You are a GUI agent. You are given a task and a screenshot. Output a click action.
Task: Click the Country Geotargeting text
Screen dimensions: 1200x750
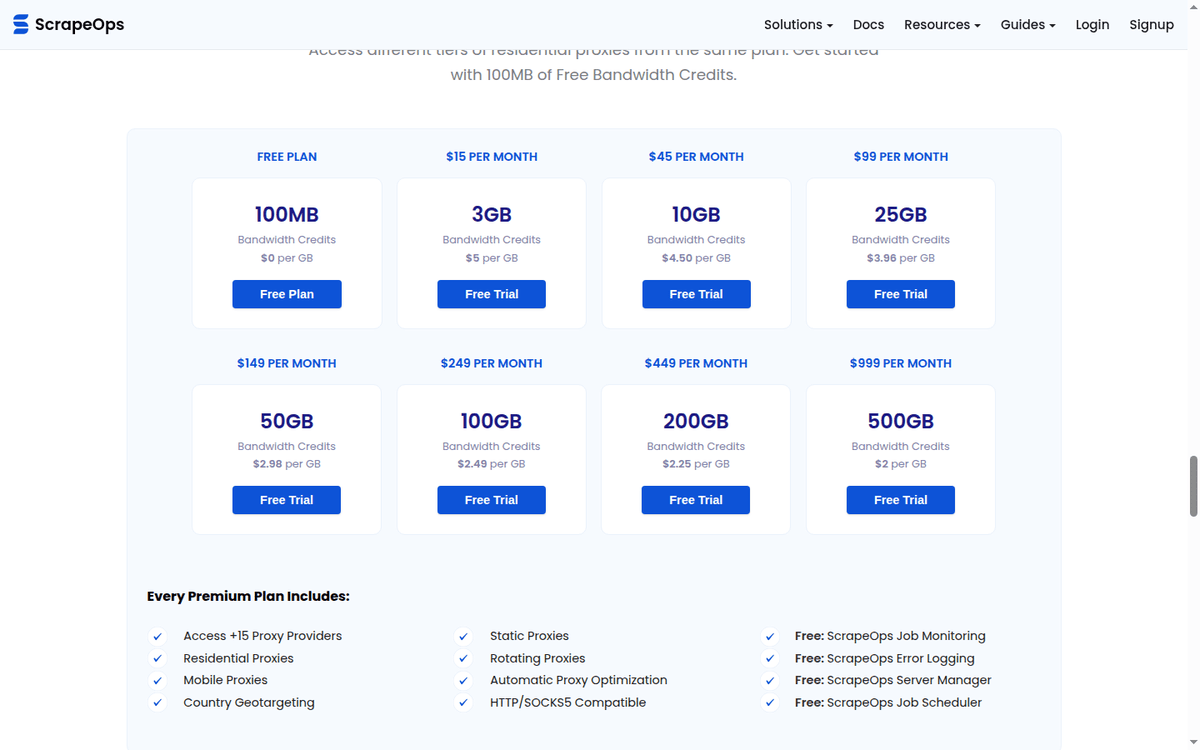(x=249, y=703)
